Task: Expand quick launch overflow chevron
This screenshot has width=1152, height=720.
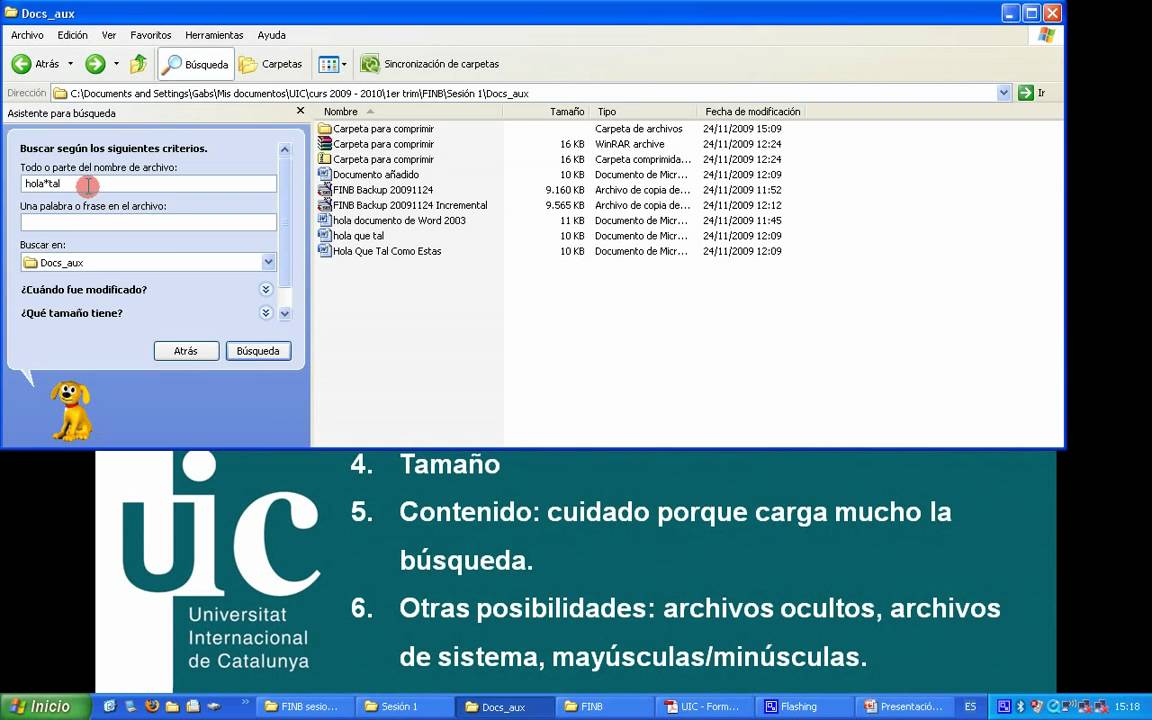Action: point(245,703)
